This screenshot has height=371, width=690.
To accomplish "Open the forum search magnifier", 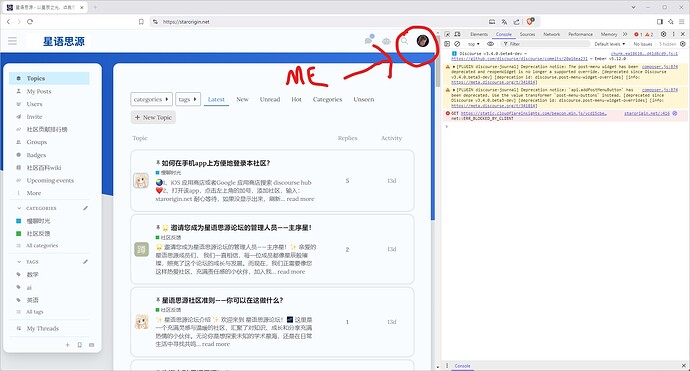I will tap(404, 41).
